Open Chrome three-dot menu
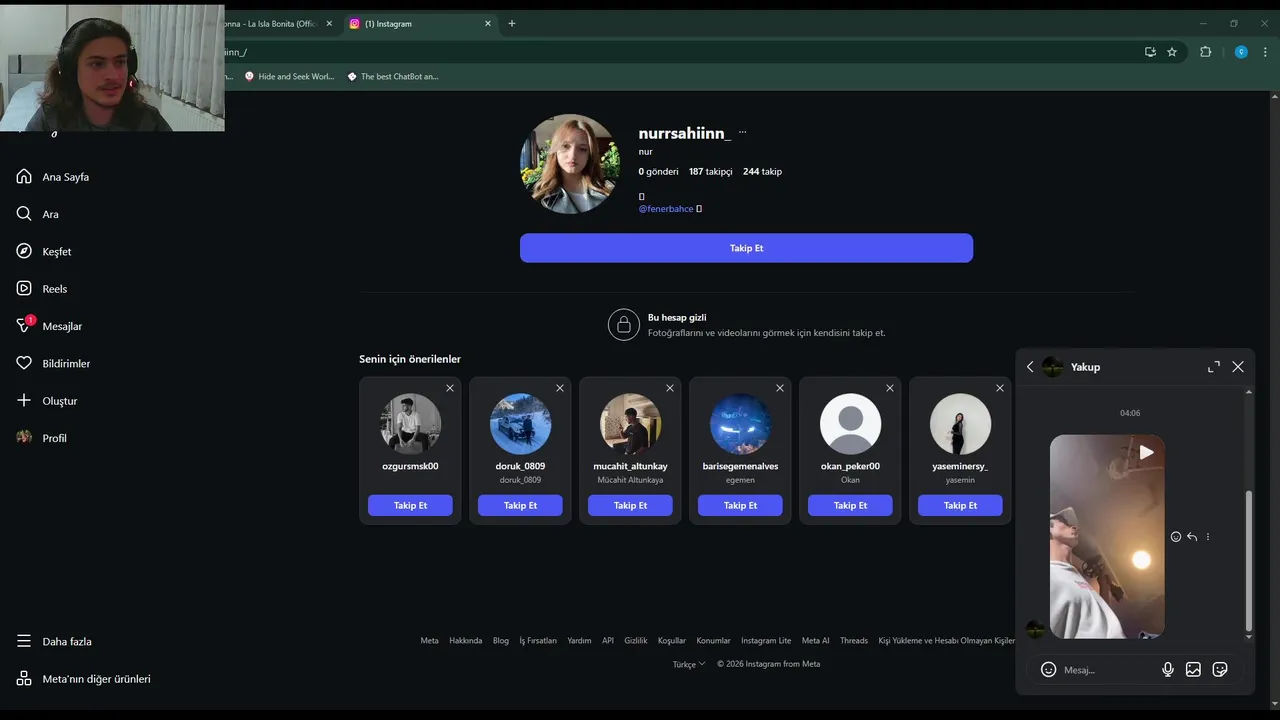The image size is (1280, 720). point(1265,52)
